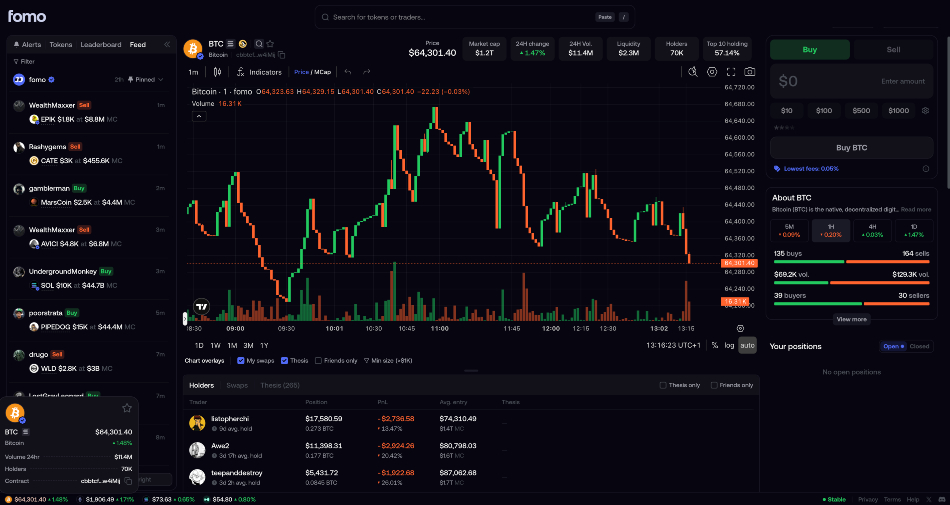
Task: Switch to the Thesis (265) tab
Action: coord(280,385)
